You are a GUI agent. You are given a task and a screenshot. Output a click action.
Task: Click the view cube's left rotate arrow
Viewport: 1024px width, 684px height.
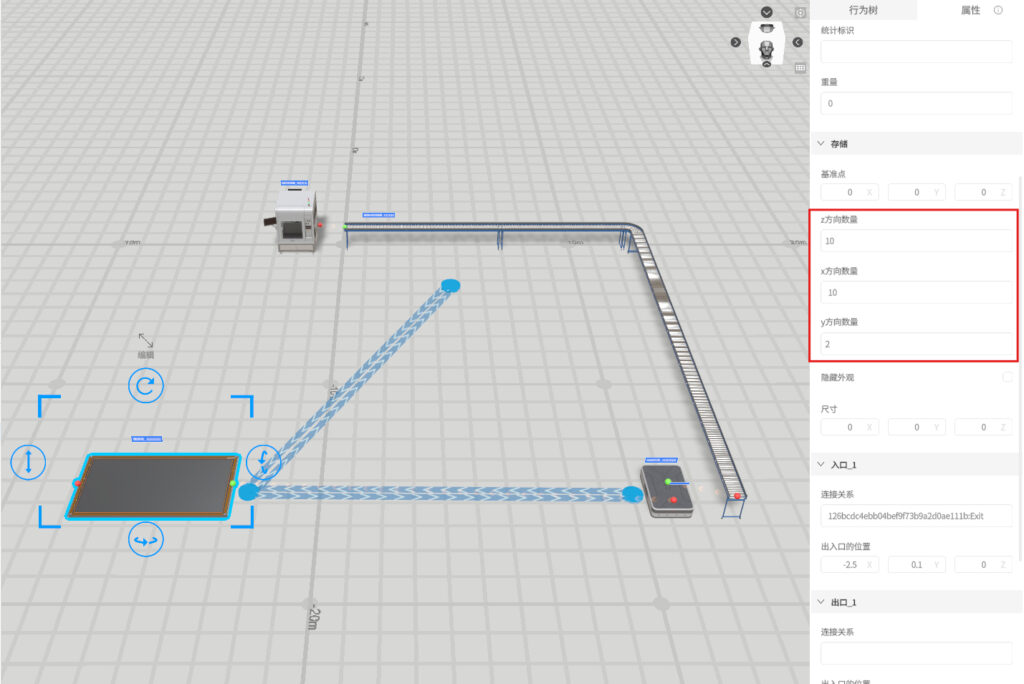click(x=736, y=42)
